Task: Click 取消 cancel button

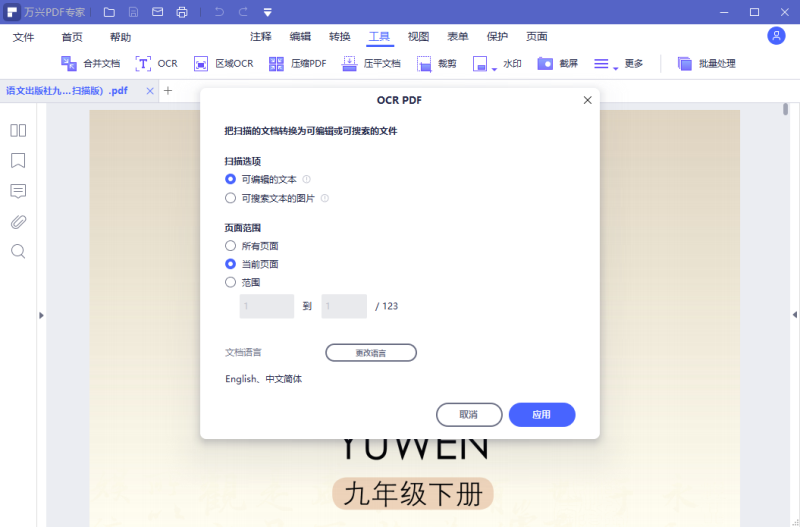Action: point(469,415)
